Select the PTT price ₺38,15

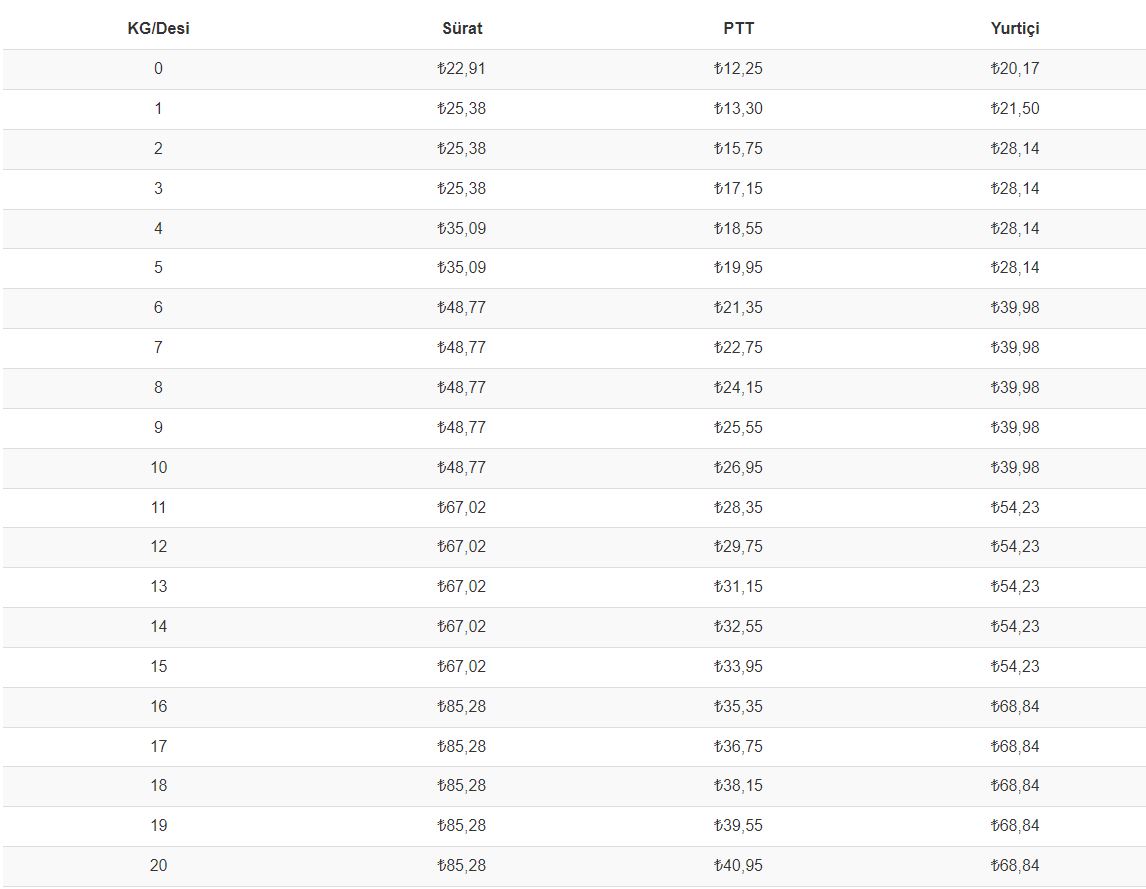[x=738, y=785]
